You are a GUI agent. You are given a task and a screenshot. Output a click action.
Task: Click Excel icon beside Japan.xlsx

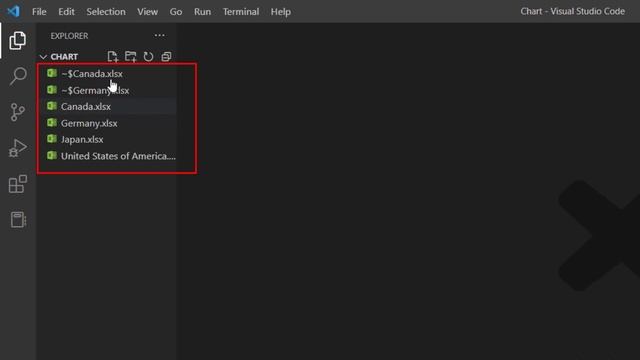pos(52,139)
